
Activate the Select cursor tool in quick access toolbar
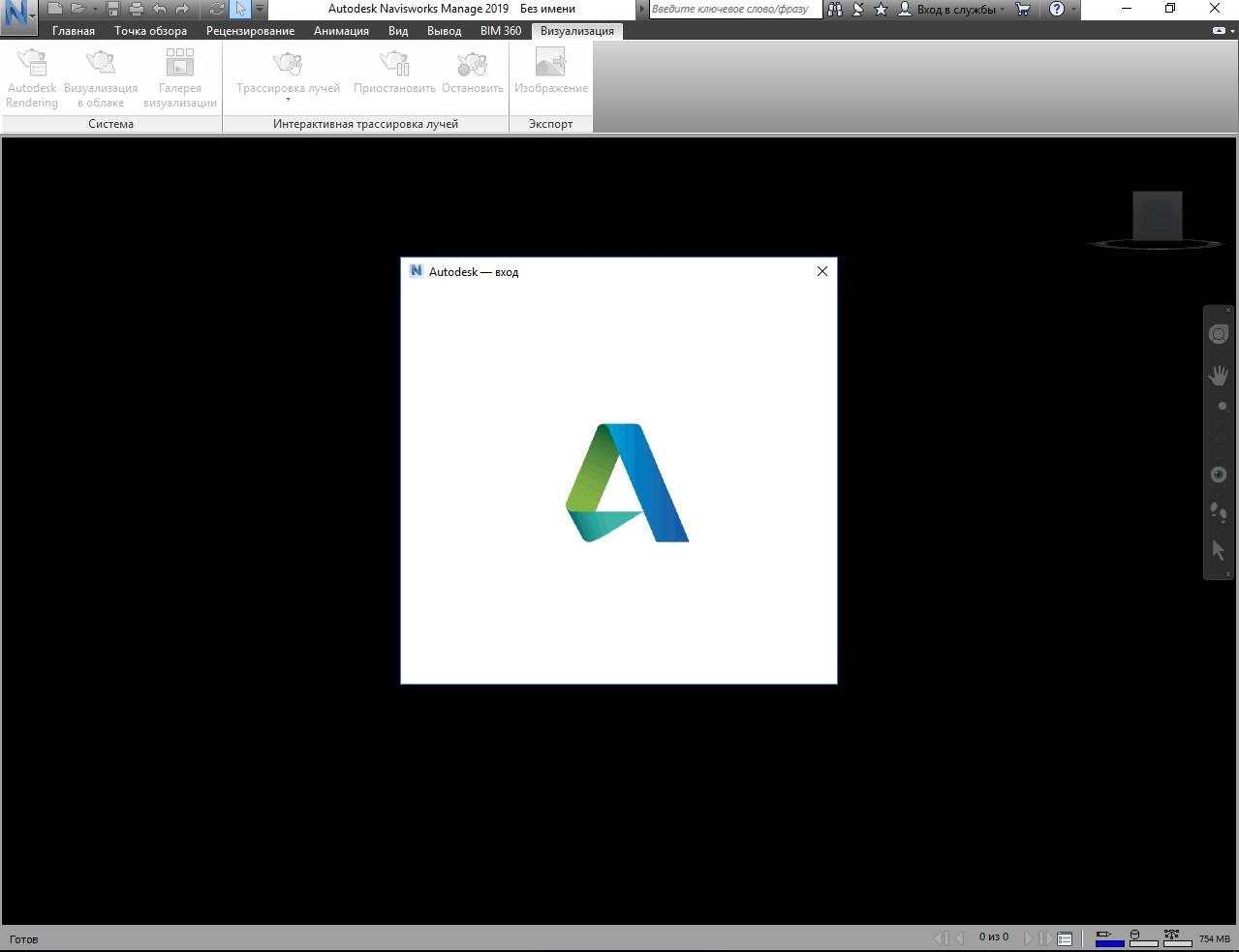(240, 9)
